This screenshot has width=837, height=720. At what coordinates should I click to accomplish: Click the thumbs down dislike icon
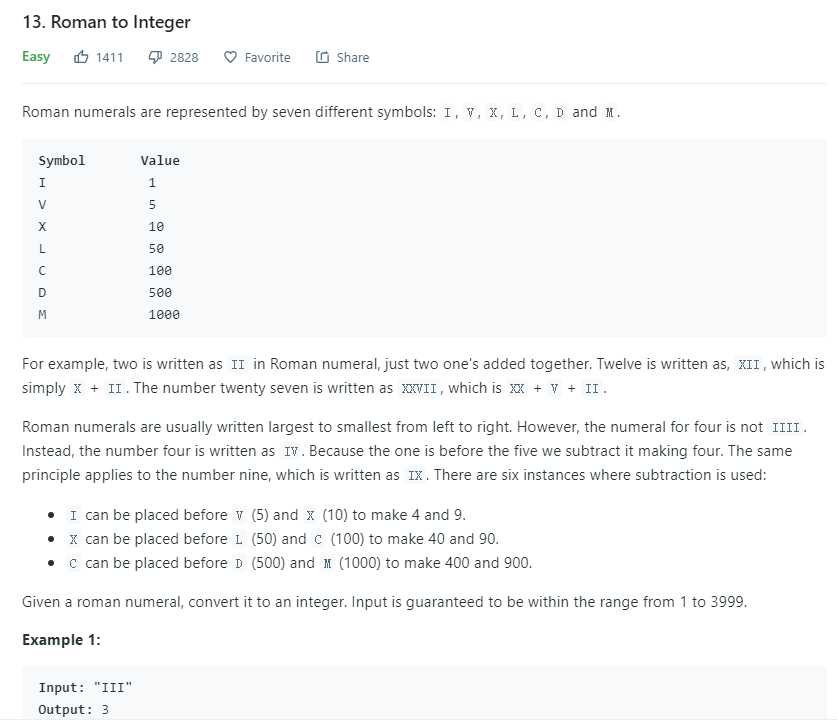[x=155, y=57]
